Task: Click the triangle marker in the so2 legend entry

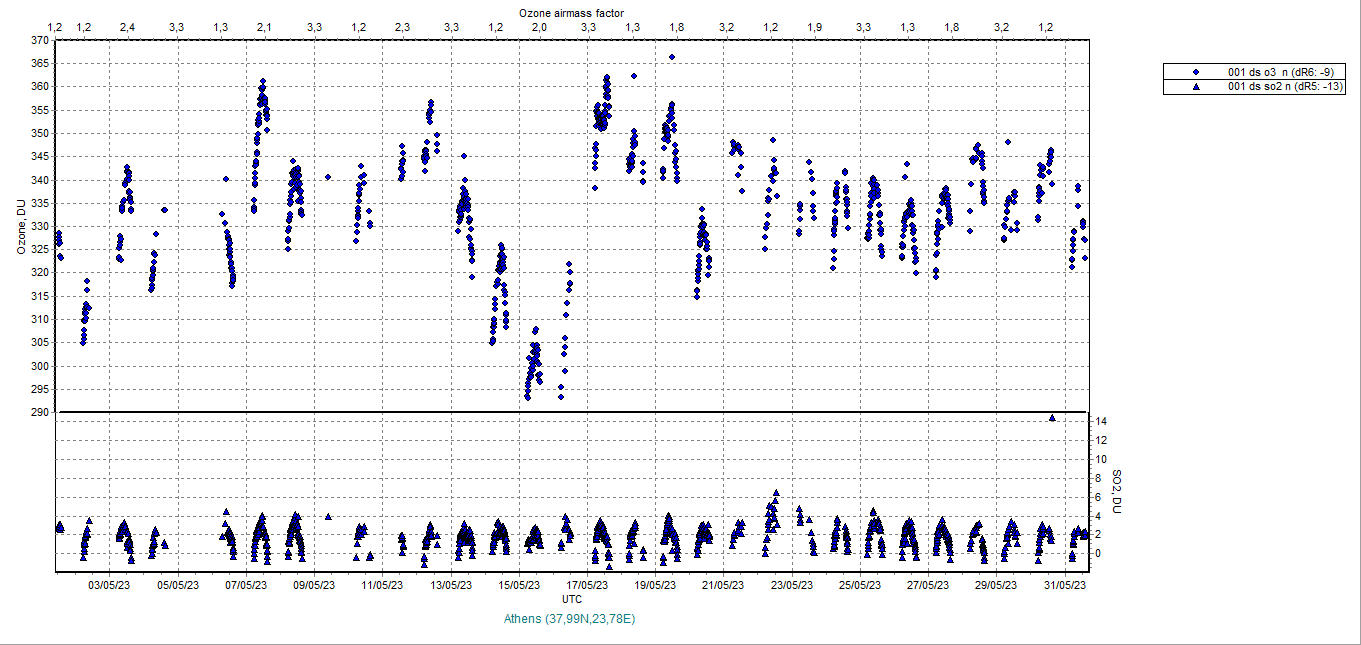Action: point(1196,87)
